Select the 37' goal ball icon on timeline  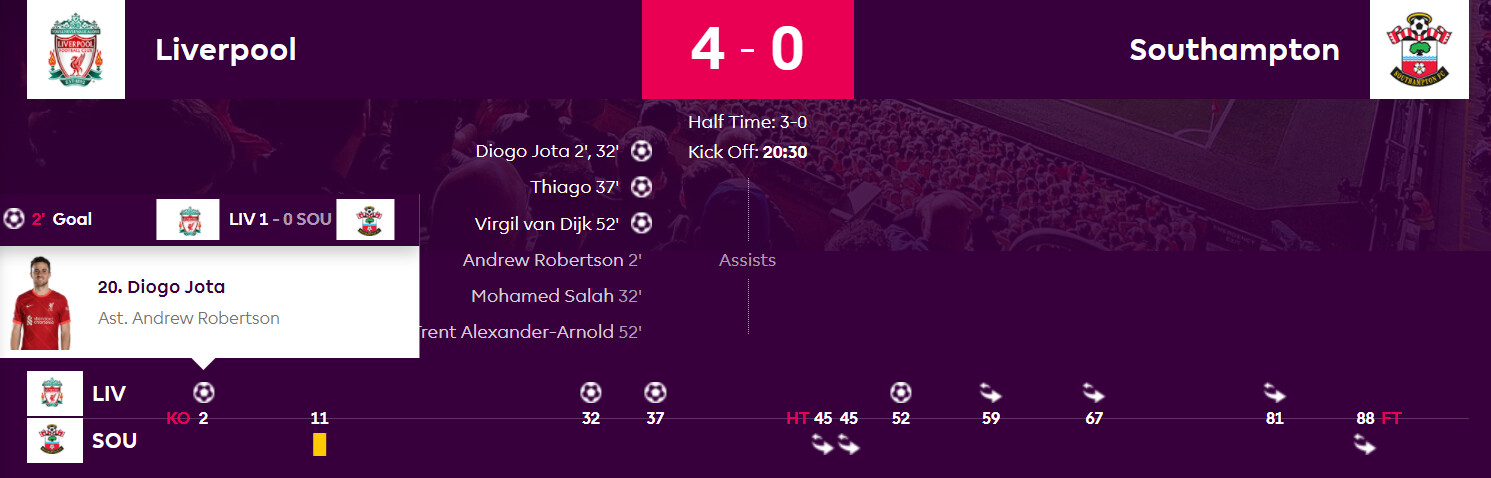pos(655,392)
